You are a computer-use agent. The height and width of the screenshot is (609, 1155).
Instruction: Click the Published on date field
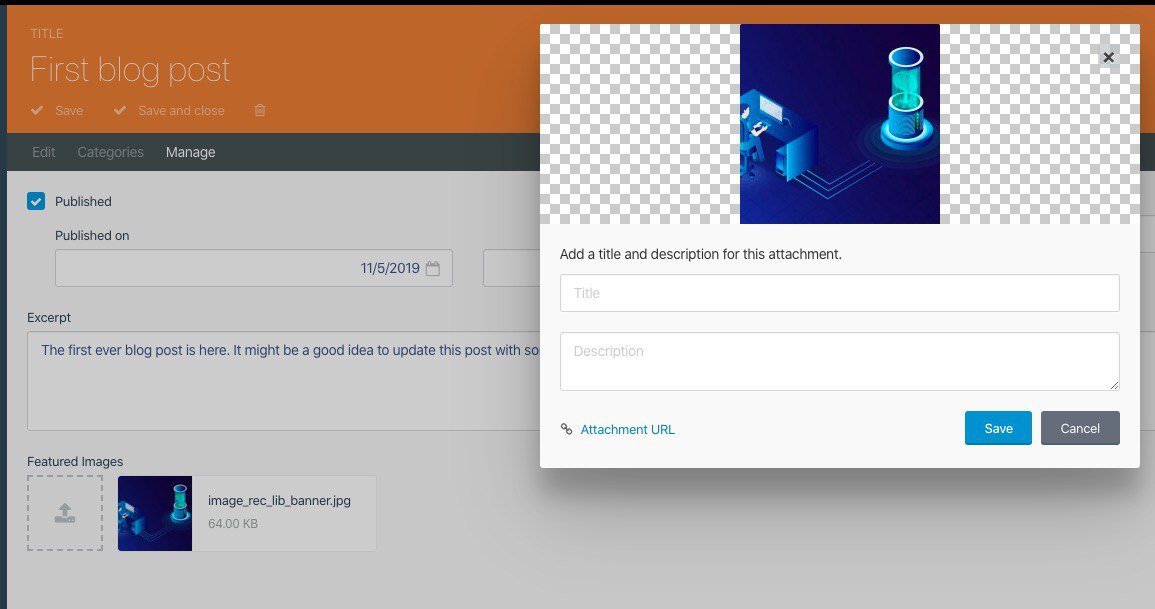click(253, 268)
